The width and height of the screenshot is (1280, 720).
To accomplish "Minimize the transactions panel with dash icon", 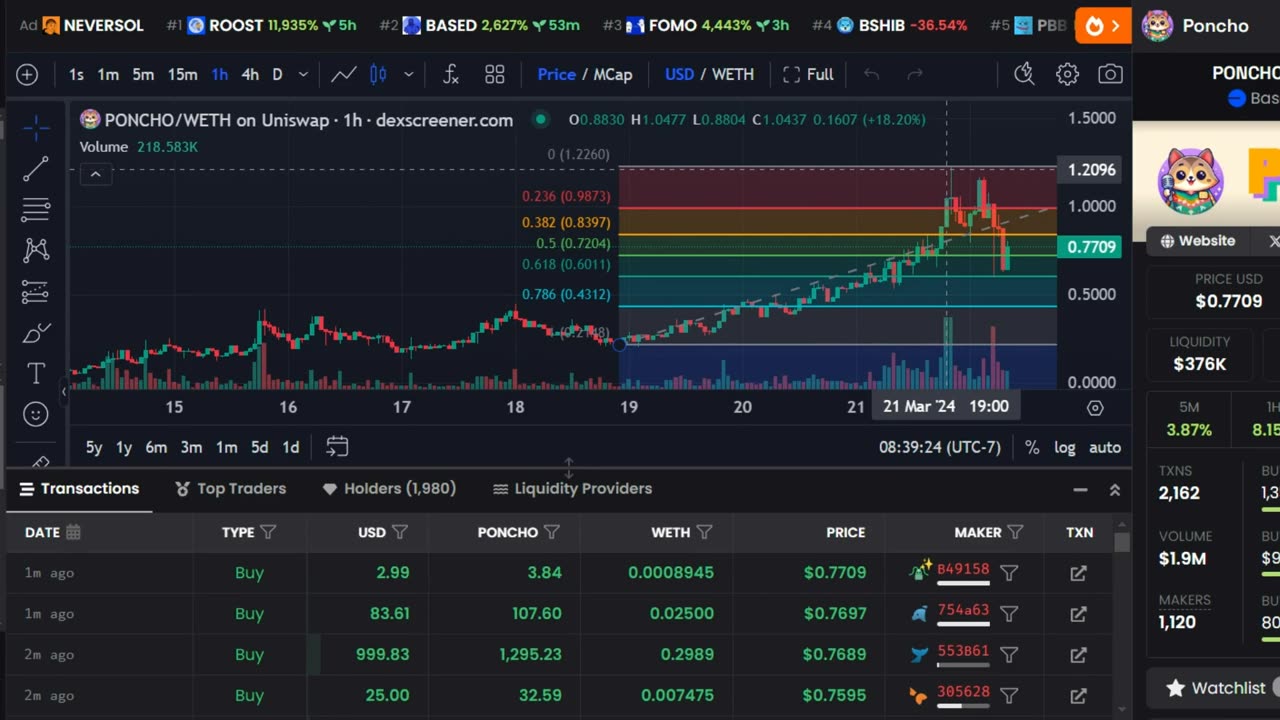I will coord(1080,489).
